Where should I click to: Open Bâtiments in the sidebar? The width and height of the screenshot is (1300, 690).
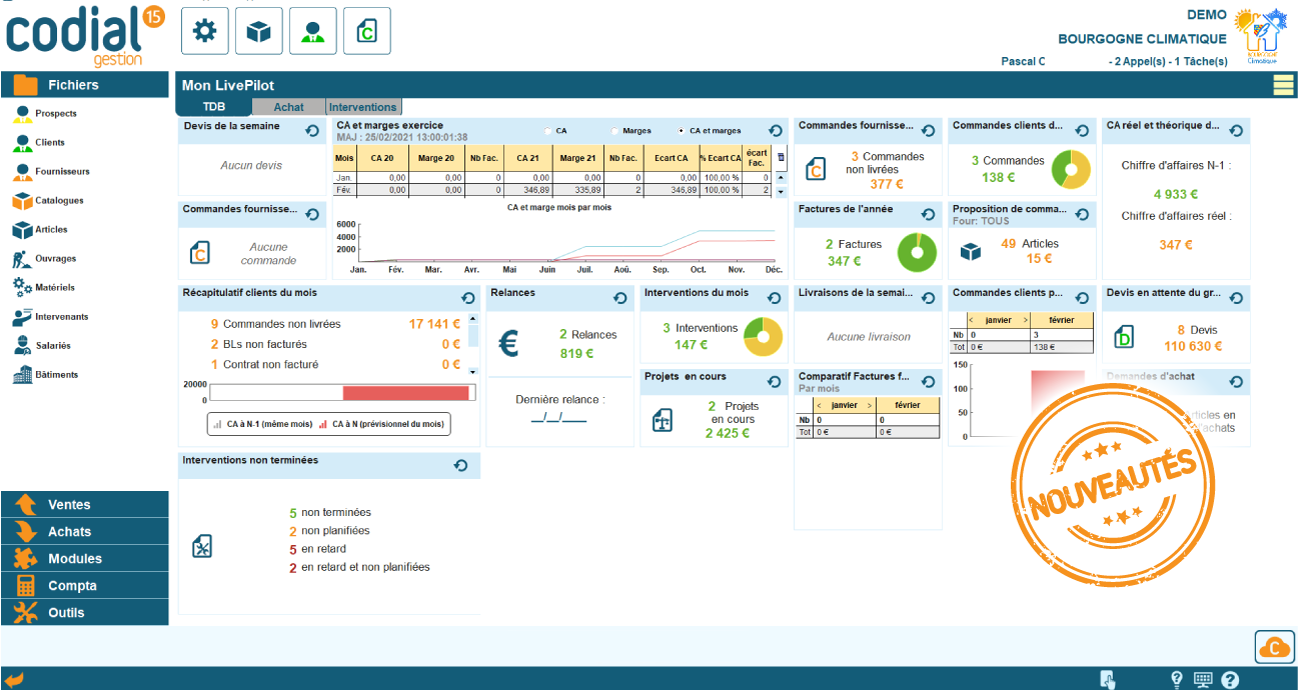[x=45, y=375]
